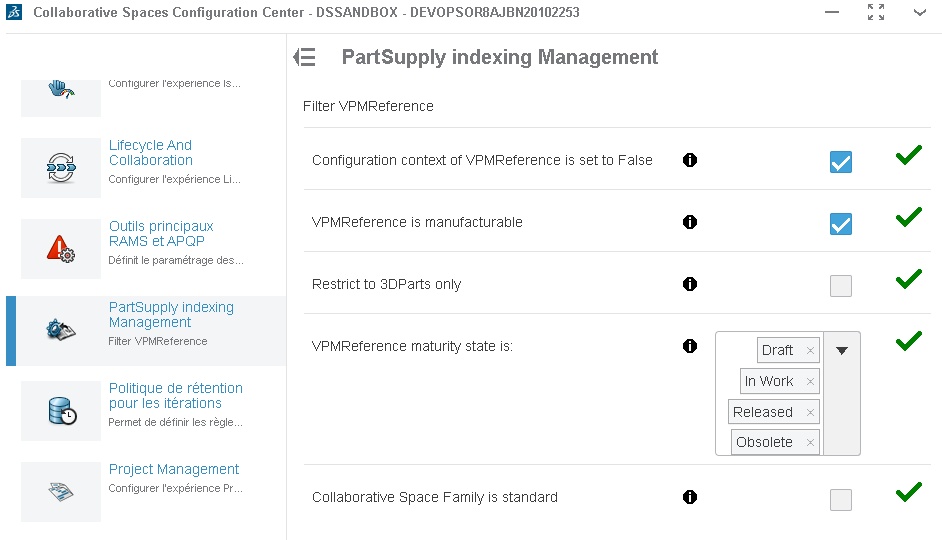Viewport: 942px width, 540px height.
Task: Enable Restrict to 3DParts only checkbox
Action: [x=840, y=286]
